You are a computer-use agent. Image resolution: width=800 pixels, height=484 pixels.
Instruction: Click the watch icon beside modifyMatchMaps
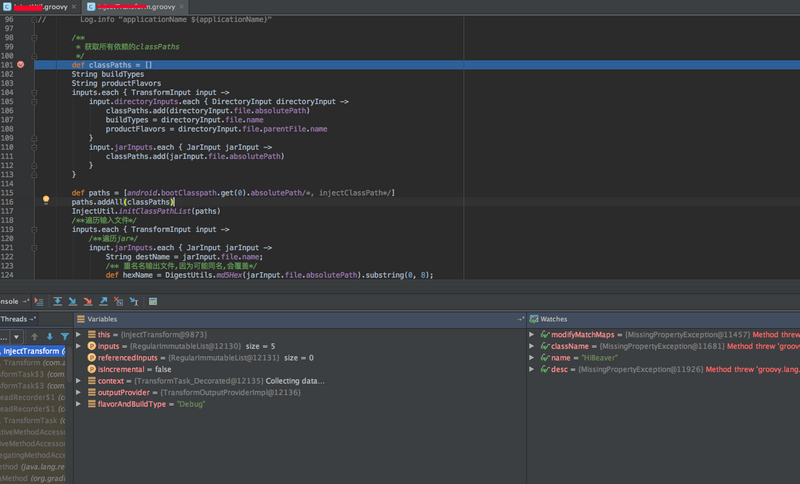[x=545, y=335]
